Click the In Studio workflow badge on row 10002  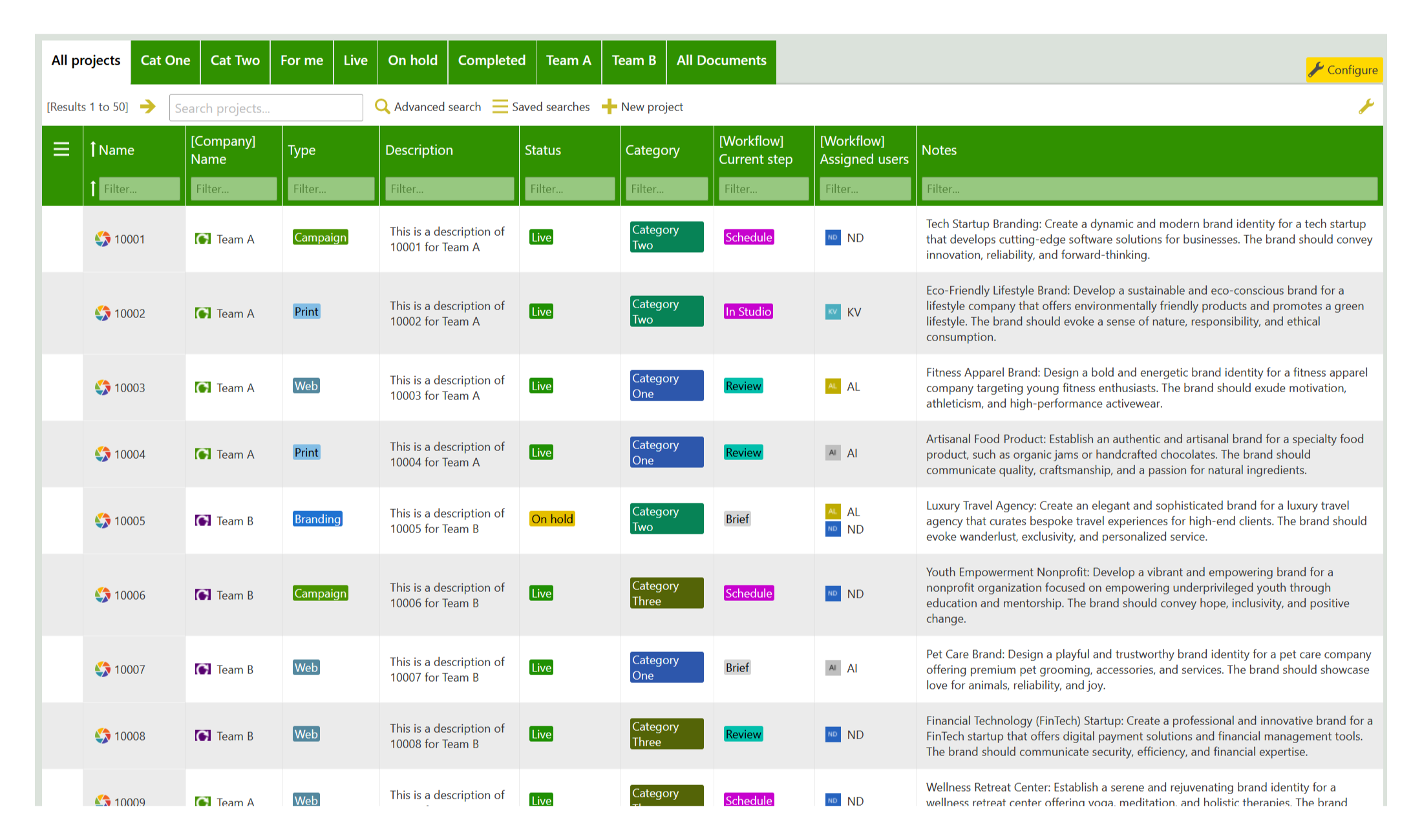(x=748, y=311)
